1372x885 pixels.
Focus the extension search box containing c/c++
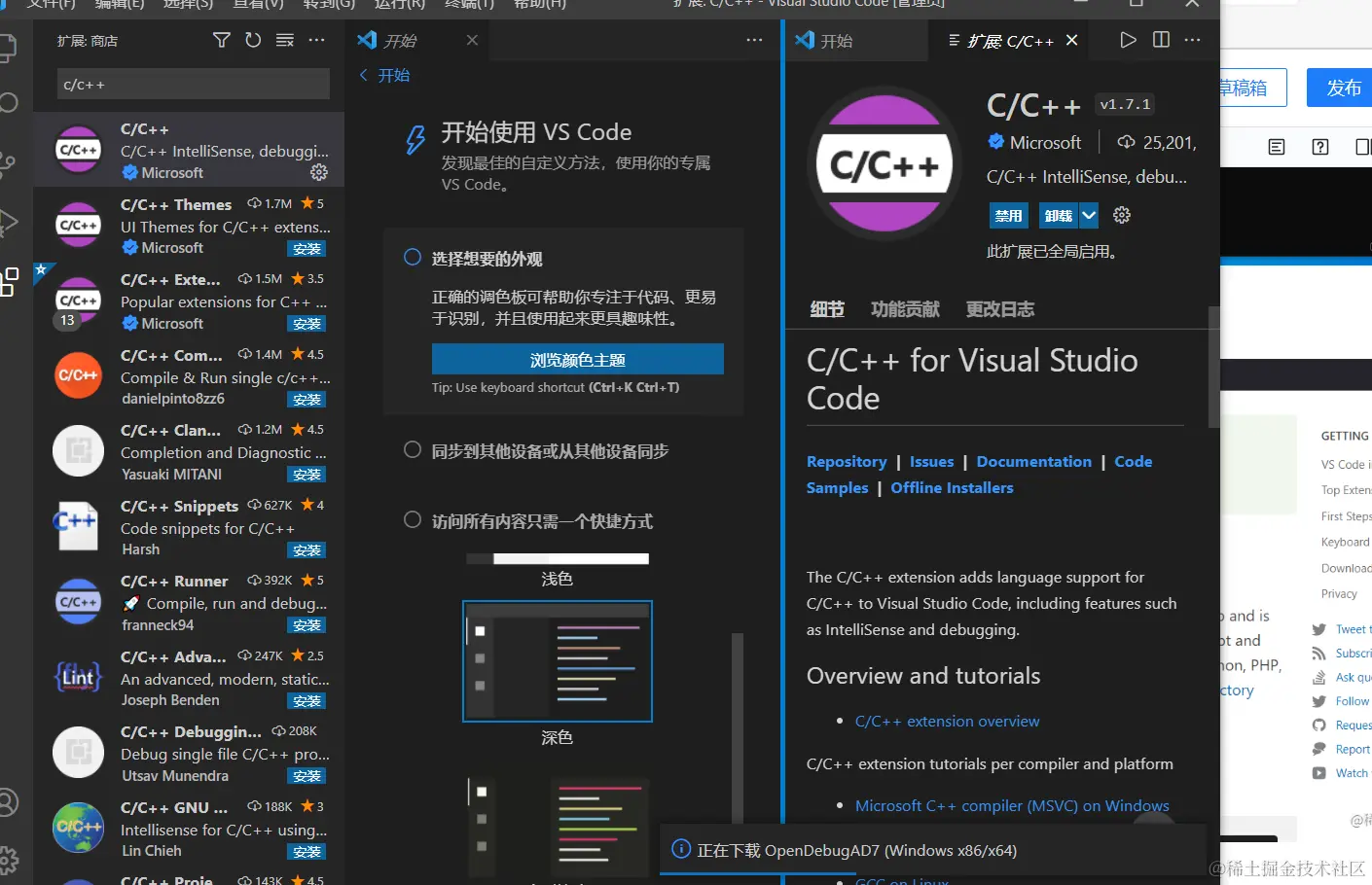point(194,85)
